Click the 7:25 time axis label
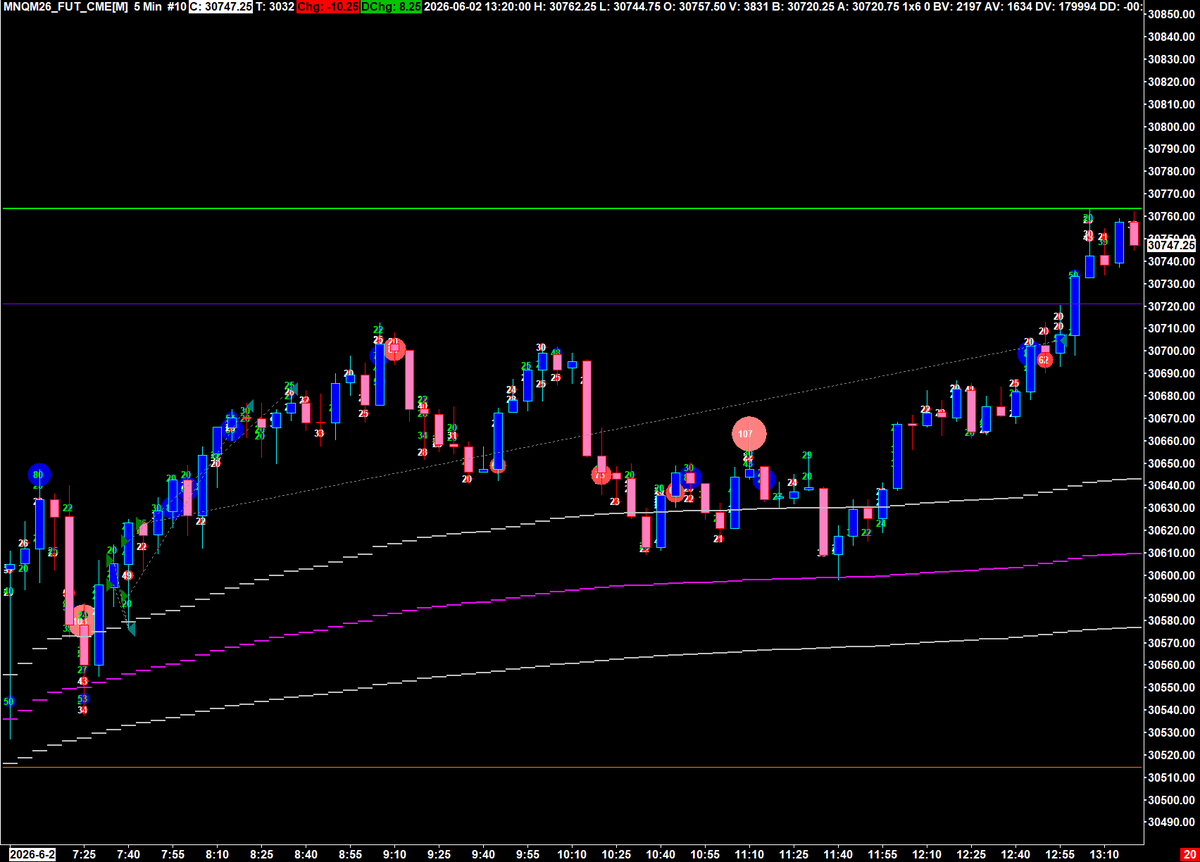This screenshot has width=1200, height=862. [84, 854]
